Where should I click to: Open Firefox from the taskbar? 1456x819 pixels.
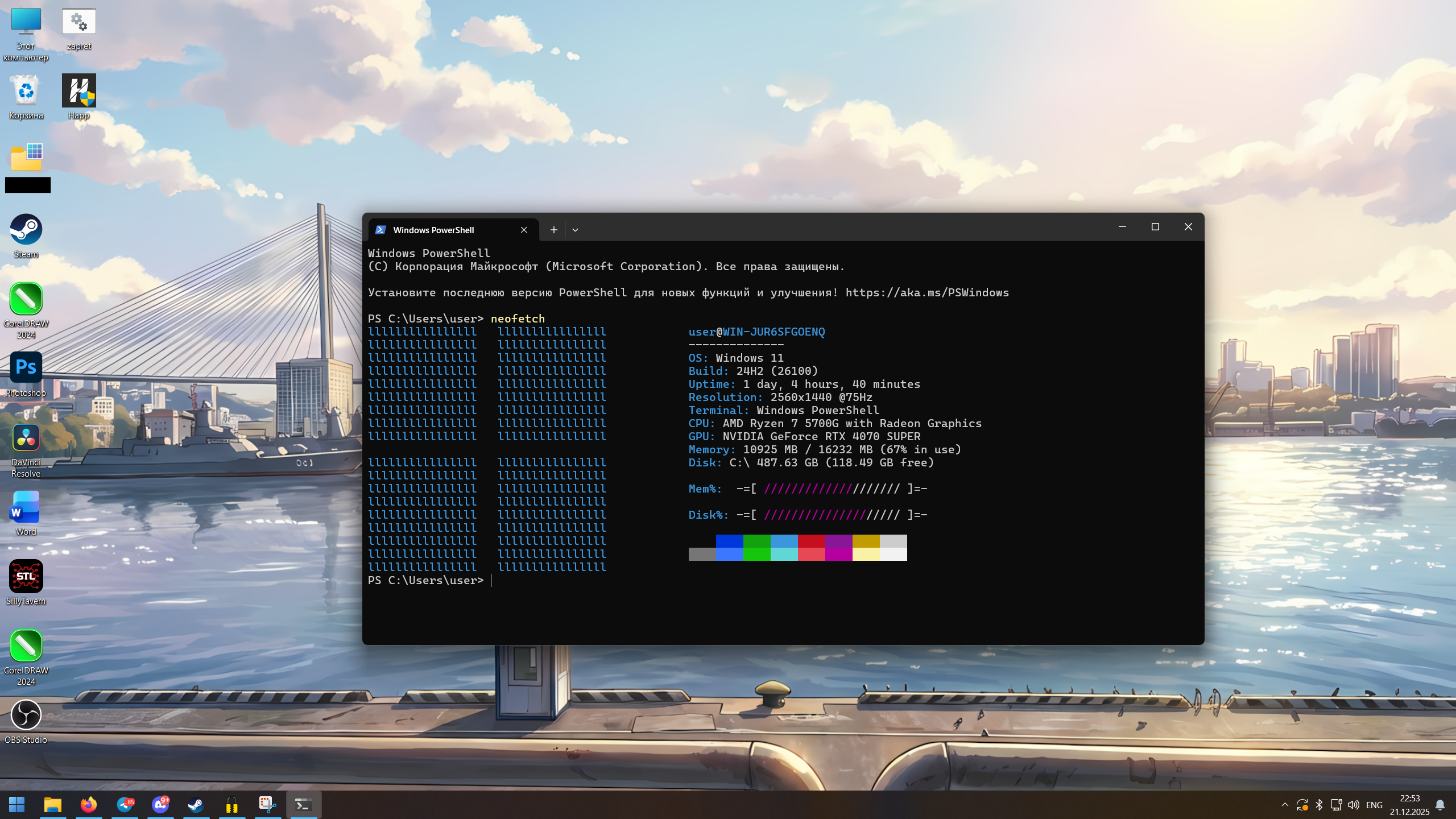(x=88, y=805)
